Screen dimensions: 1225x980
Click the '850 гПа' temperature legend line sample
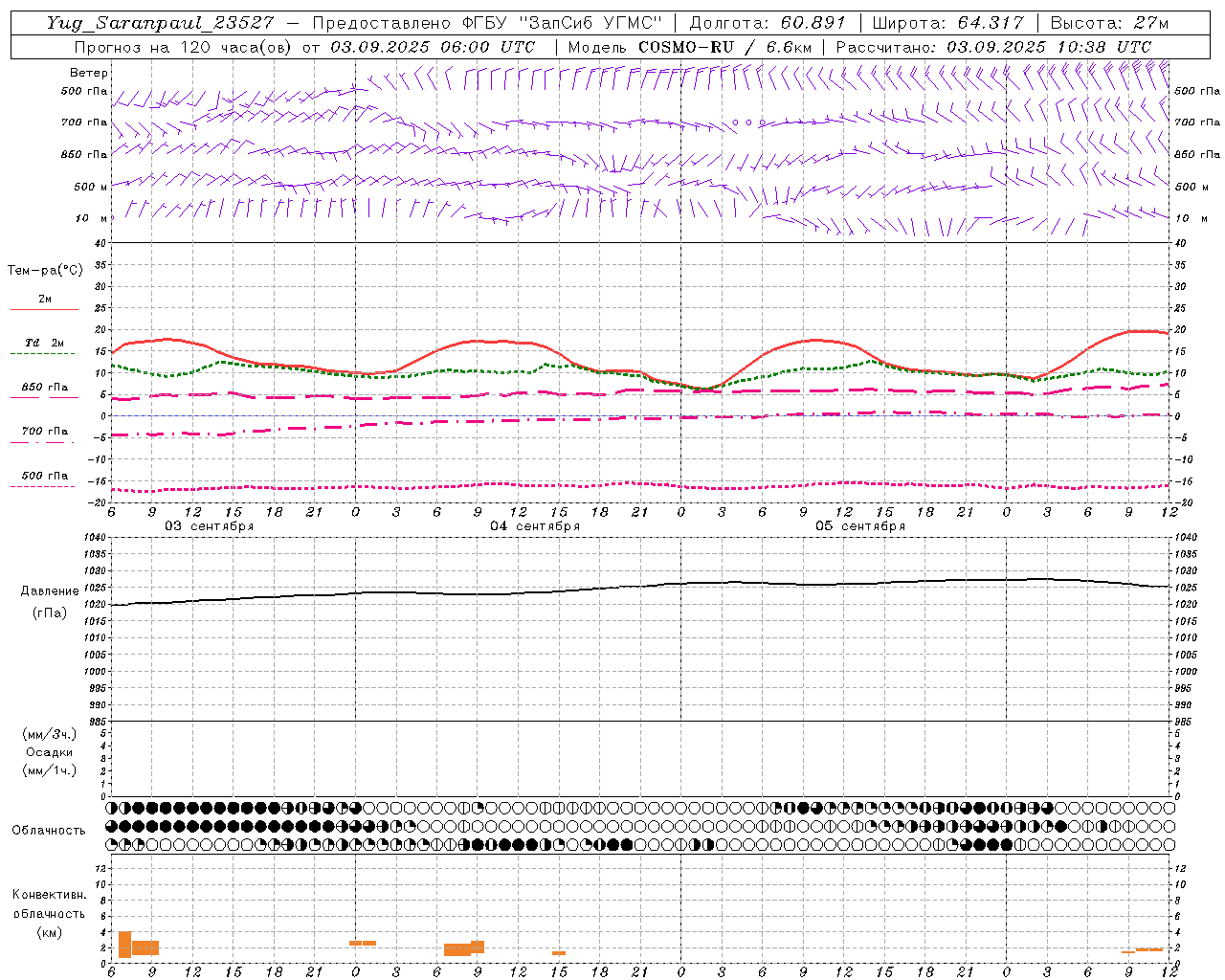click(44, 398)
